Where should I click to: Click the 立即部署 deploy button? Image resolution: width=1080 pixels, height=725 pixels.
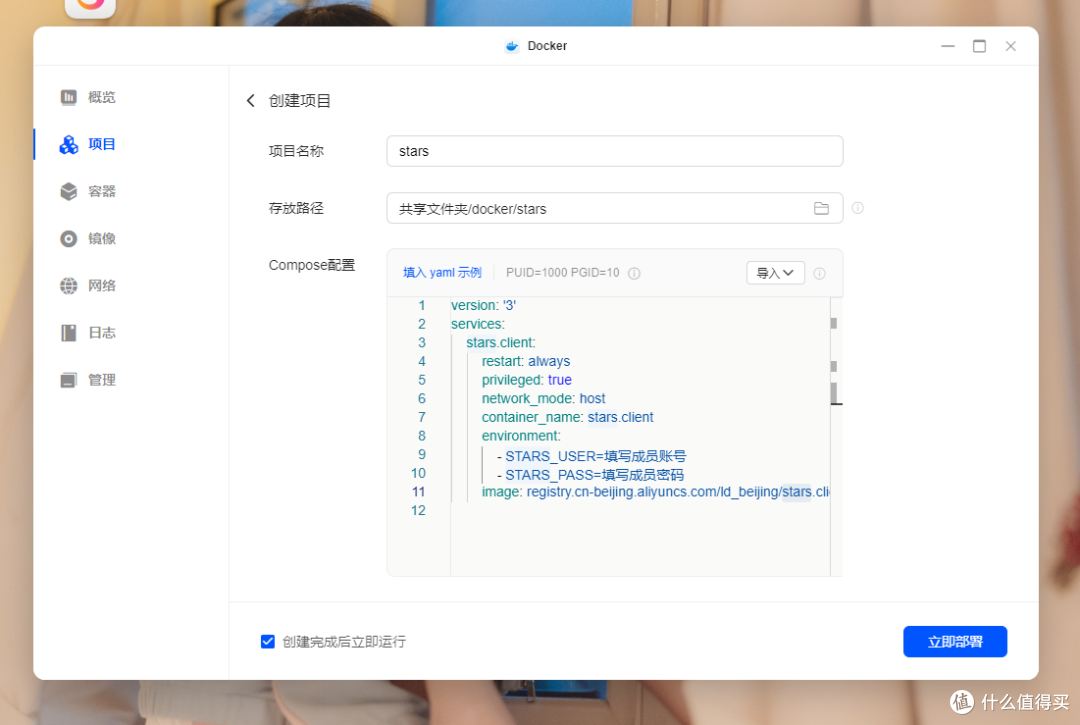(955, 642)
